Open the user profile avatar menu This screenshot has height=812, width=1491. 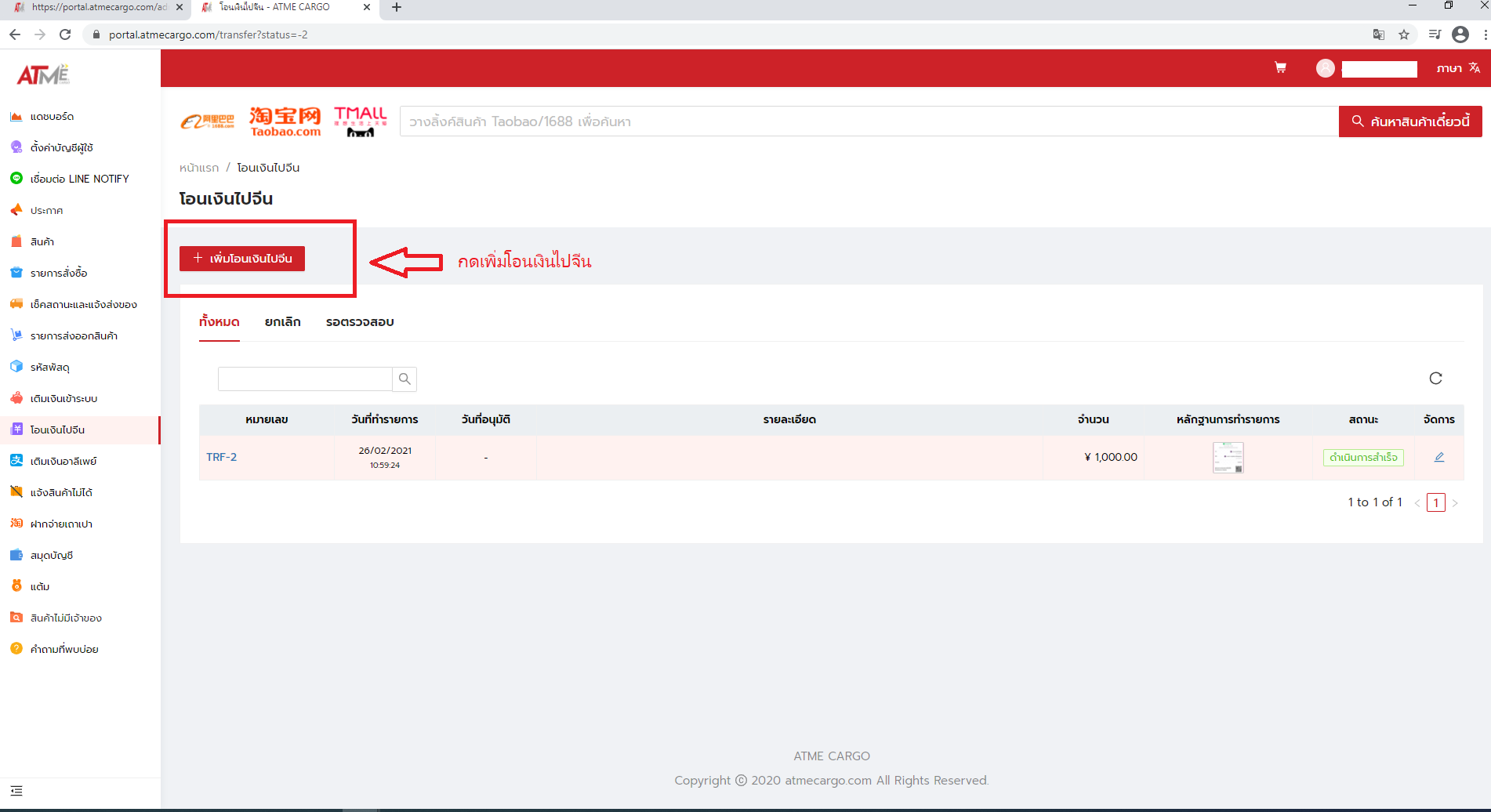click(x=1325, y=68)
